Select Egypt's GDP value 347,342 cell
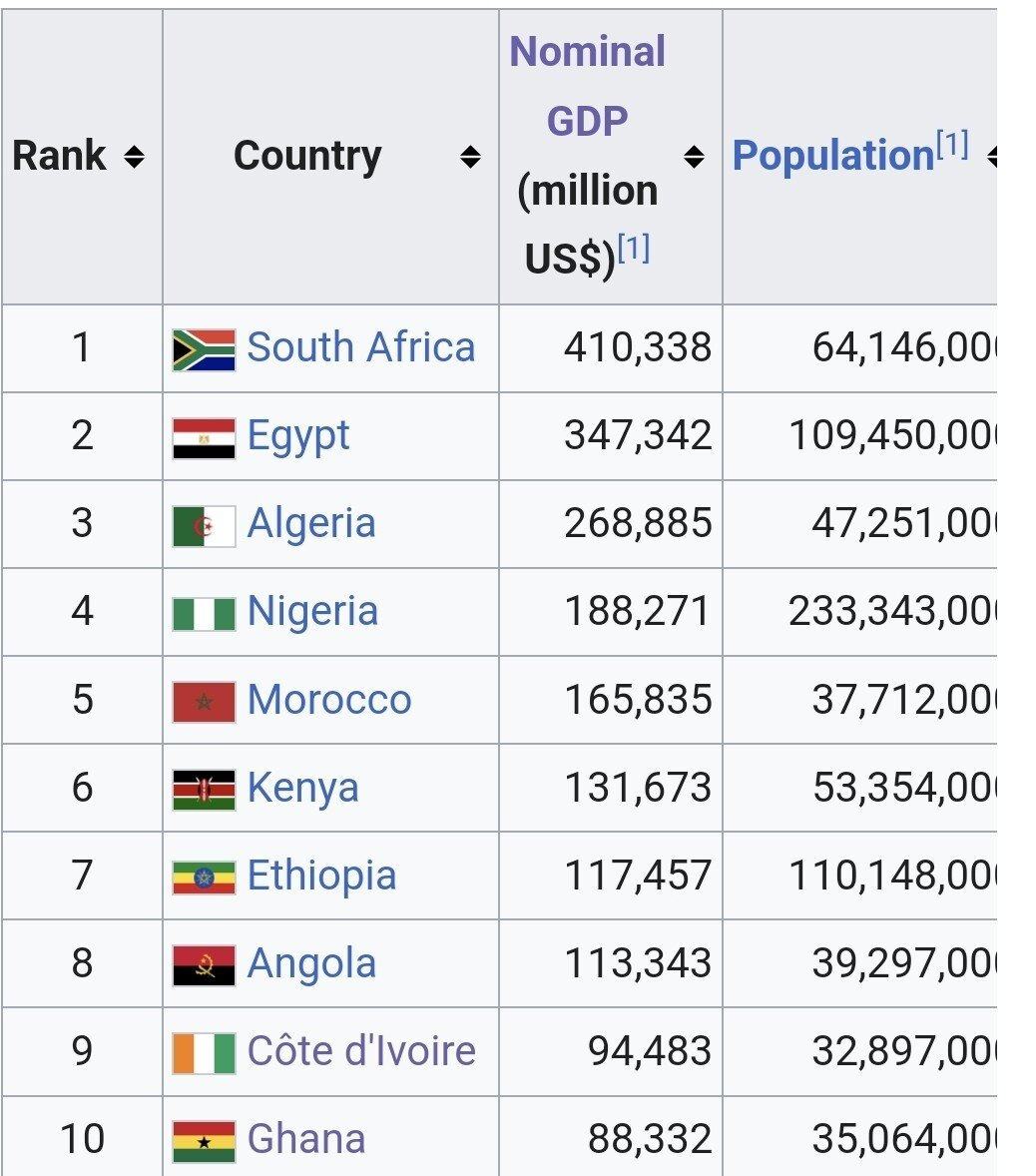 pos(637,435)
